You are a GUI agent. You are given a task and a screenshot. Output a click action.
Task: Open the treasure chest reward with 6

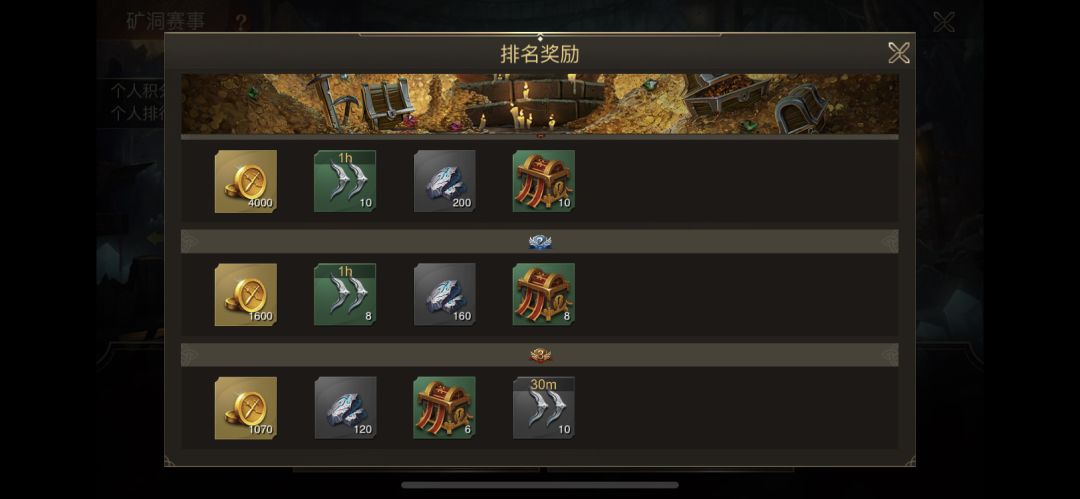pyautogui.click(x=444, y=407)
